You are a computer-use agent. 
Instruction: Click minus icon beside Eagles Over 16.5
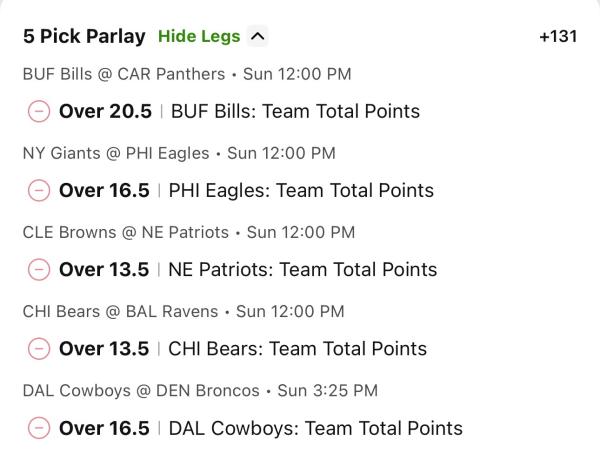coord(38,190)
